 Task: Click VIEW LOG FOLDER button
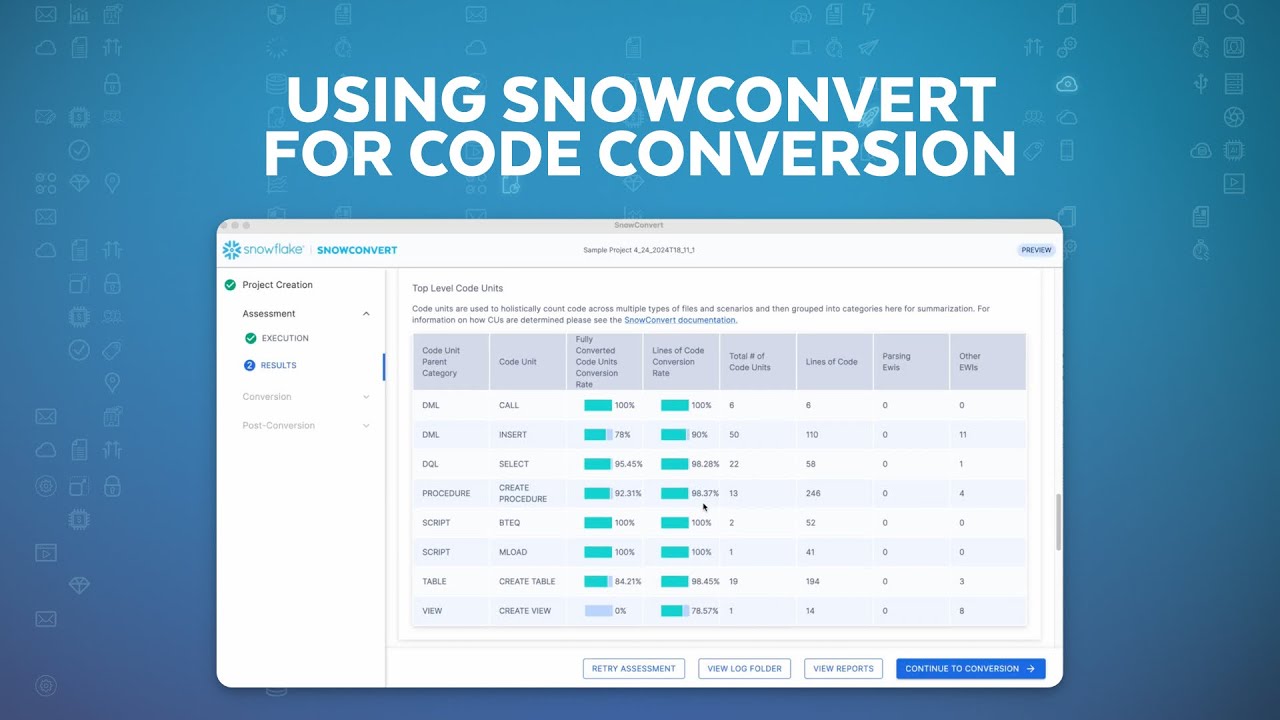point(744,669)
